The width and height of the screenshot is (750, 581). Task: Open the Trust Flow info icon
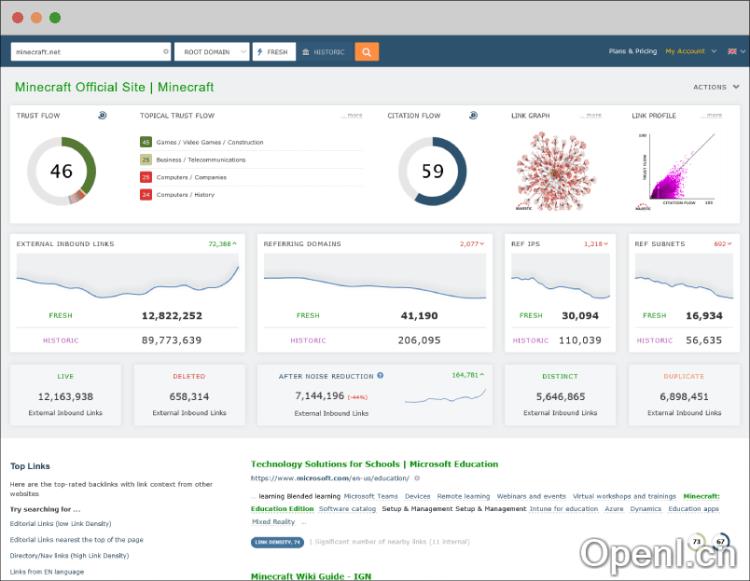tap(102, 116)
